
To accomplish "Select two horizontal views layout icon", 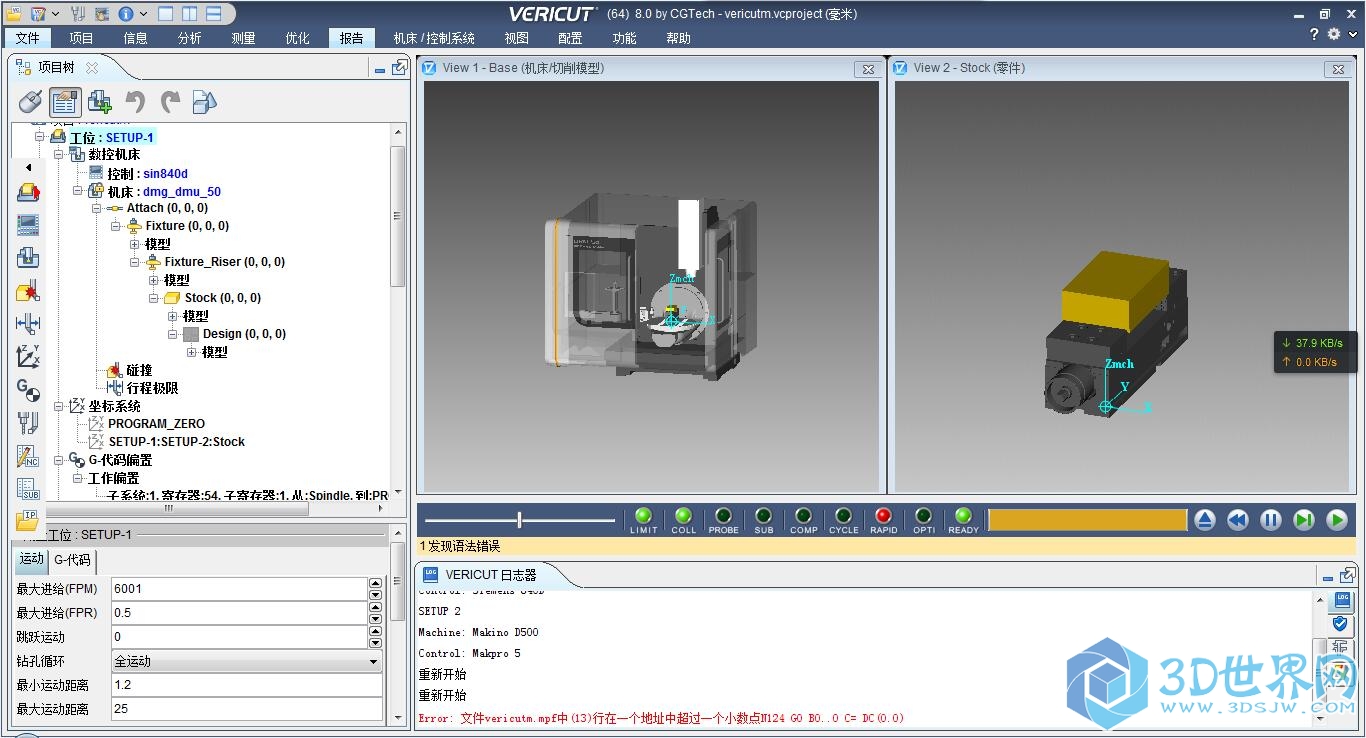I will click(x=214, y=14).
